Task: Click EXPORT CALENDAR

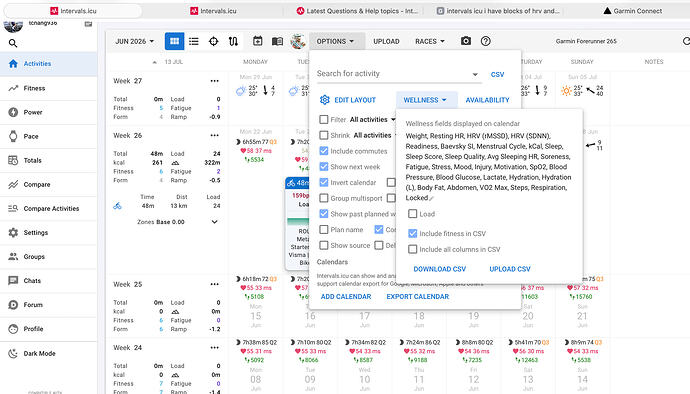Action: tap(418, 297)
